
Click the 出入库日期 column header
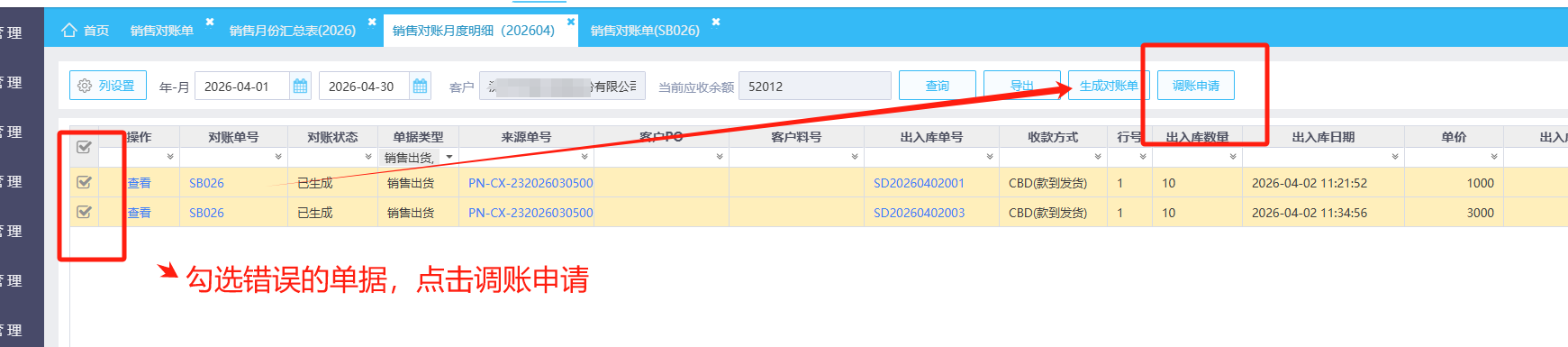1323,137
